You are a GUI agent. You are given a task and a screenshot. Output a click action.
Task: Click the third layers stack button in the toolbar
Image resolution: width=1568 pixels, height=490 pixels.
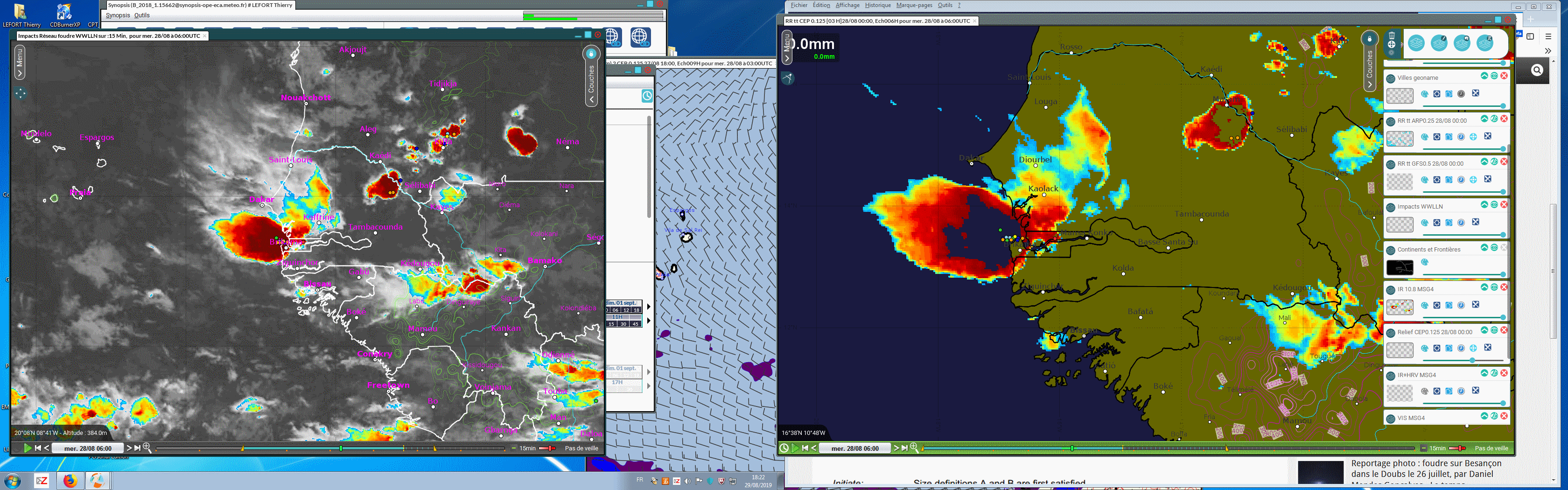(1463, 43)
